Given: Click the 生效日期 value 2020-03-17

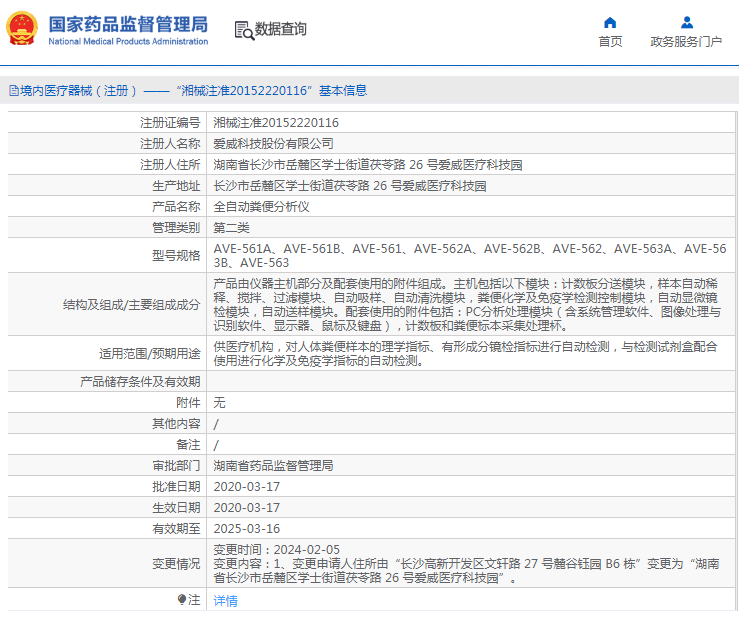Looking at the screenshot, I should point(246,508).
